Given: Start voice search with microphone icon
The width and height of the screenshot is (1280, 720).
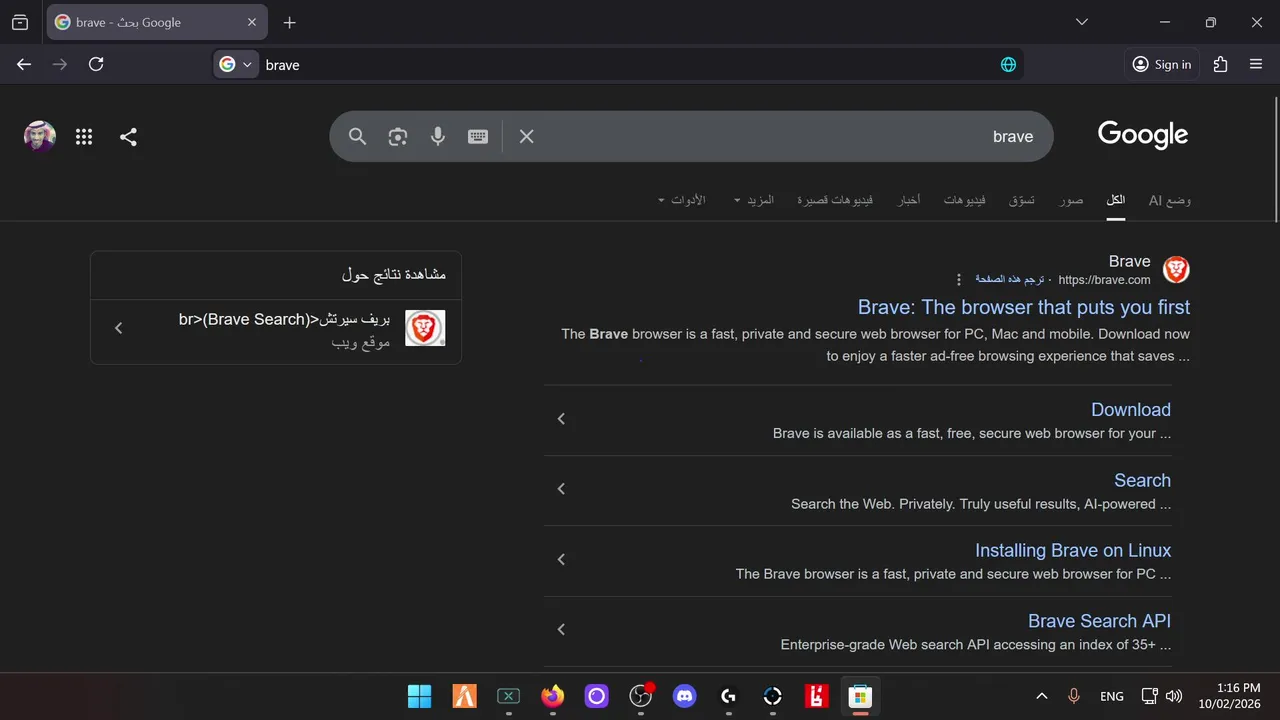Looking at the screenshot, I should point(438,137).
